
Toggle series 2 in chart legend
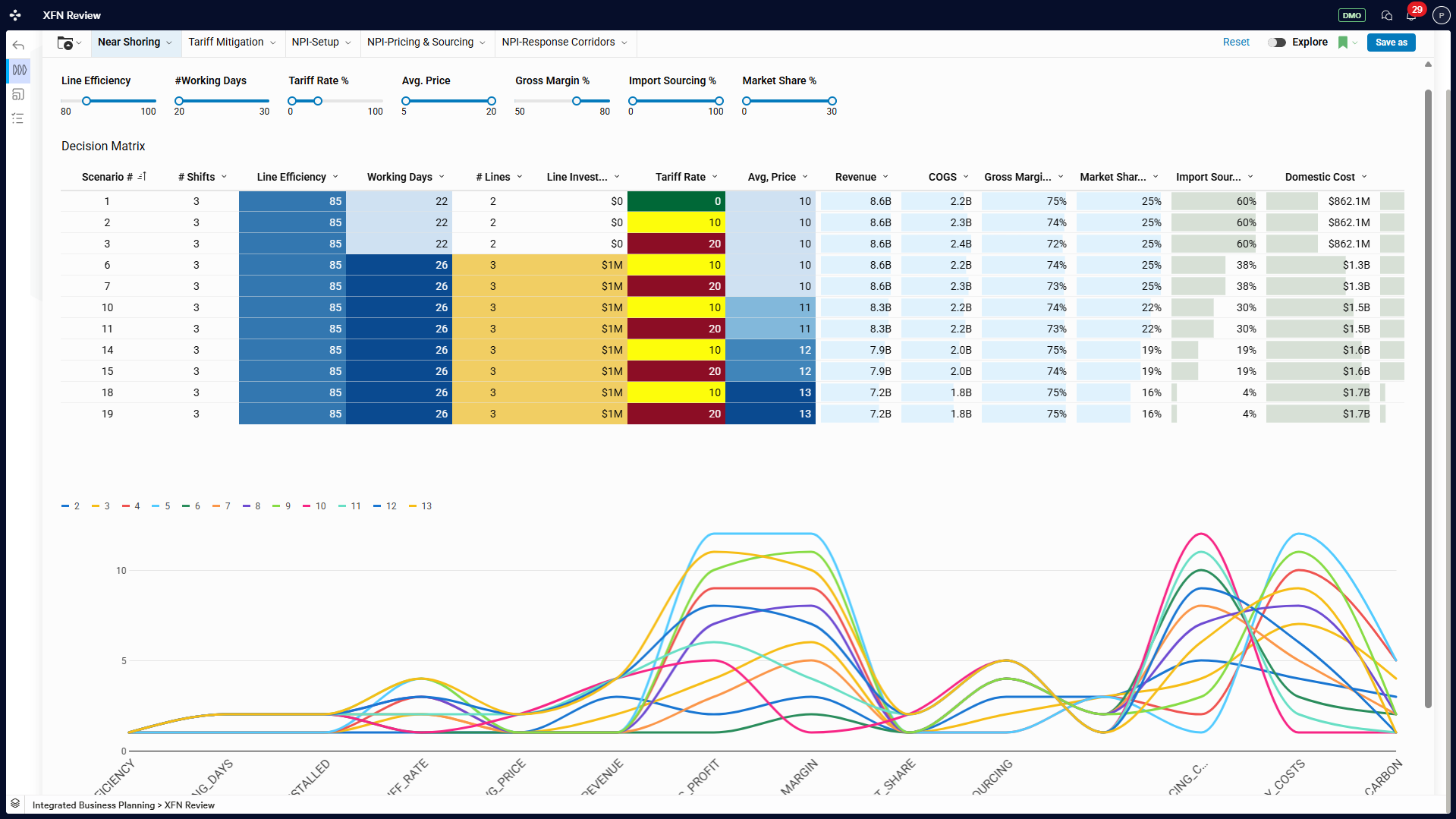coord(71,506)
